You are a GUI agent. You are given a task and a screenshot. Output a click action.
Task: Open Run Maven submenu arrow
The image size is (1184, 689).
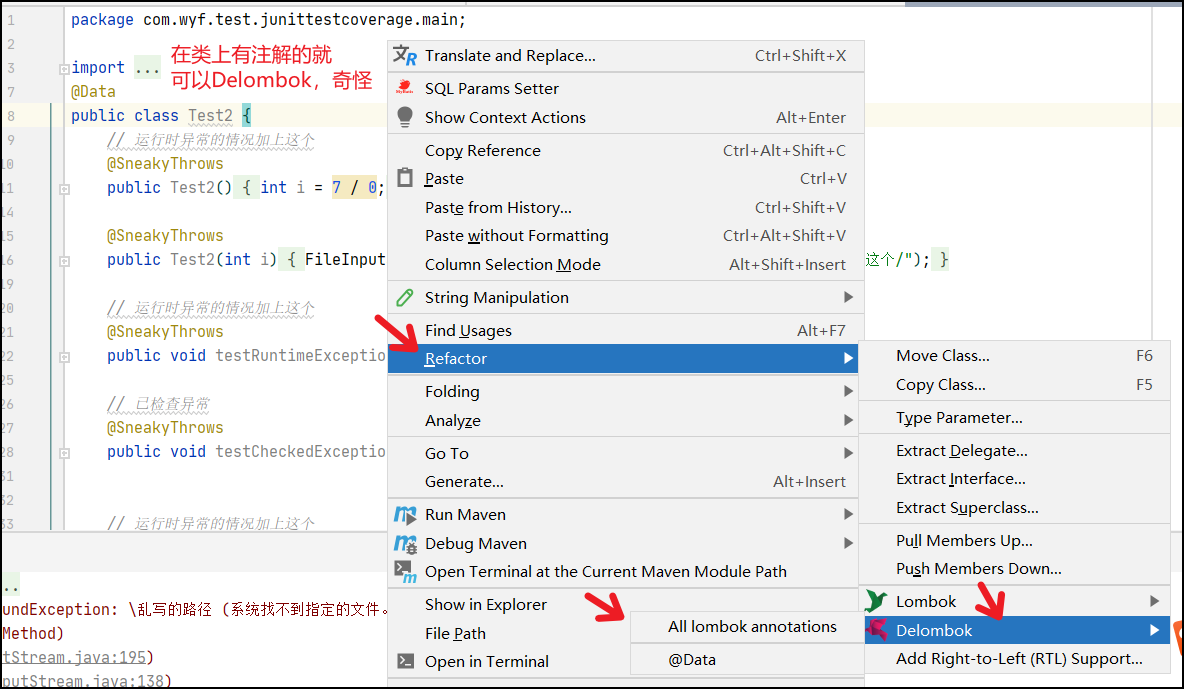pyautogui.click(x=848, y=514)
